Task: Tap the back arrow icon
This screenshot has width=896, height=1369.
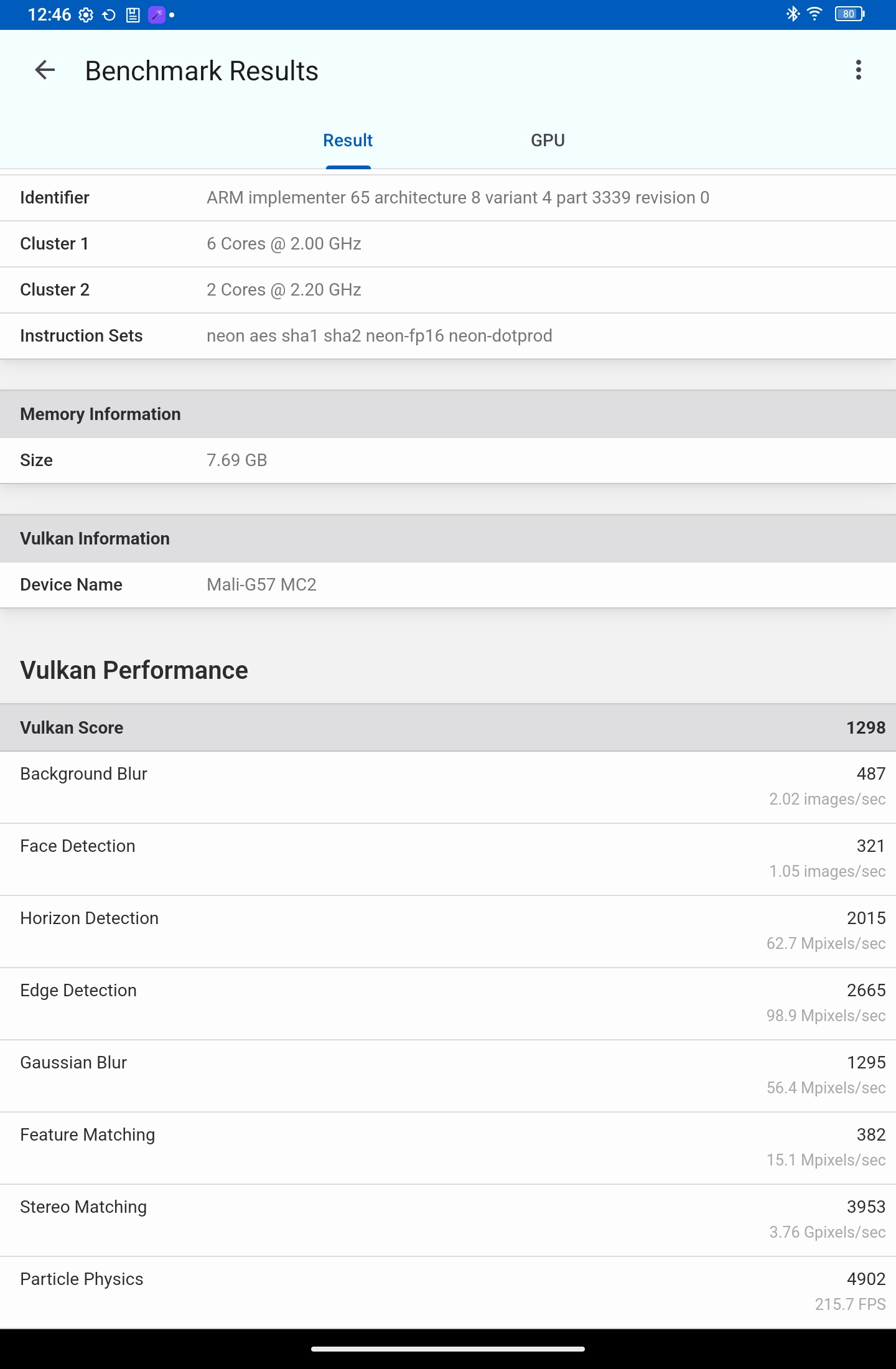Action: pyautogui.click(x=45, y=70)
